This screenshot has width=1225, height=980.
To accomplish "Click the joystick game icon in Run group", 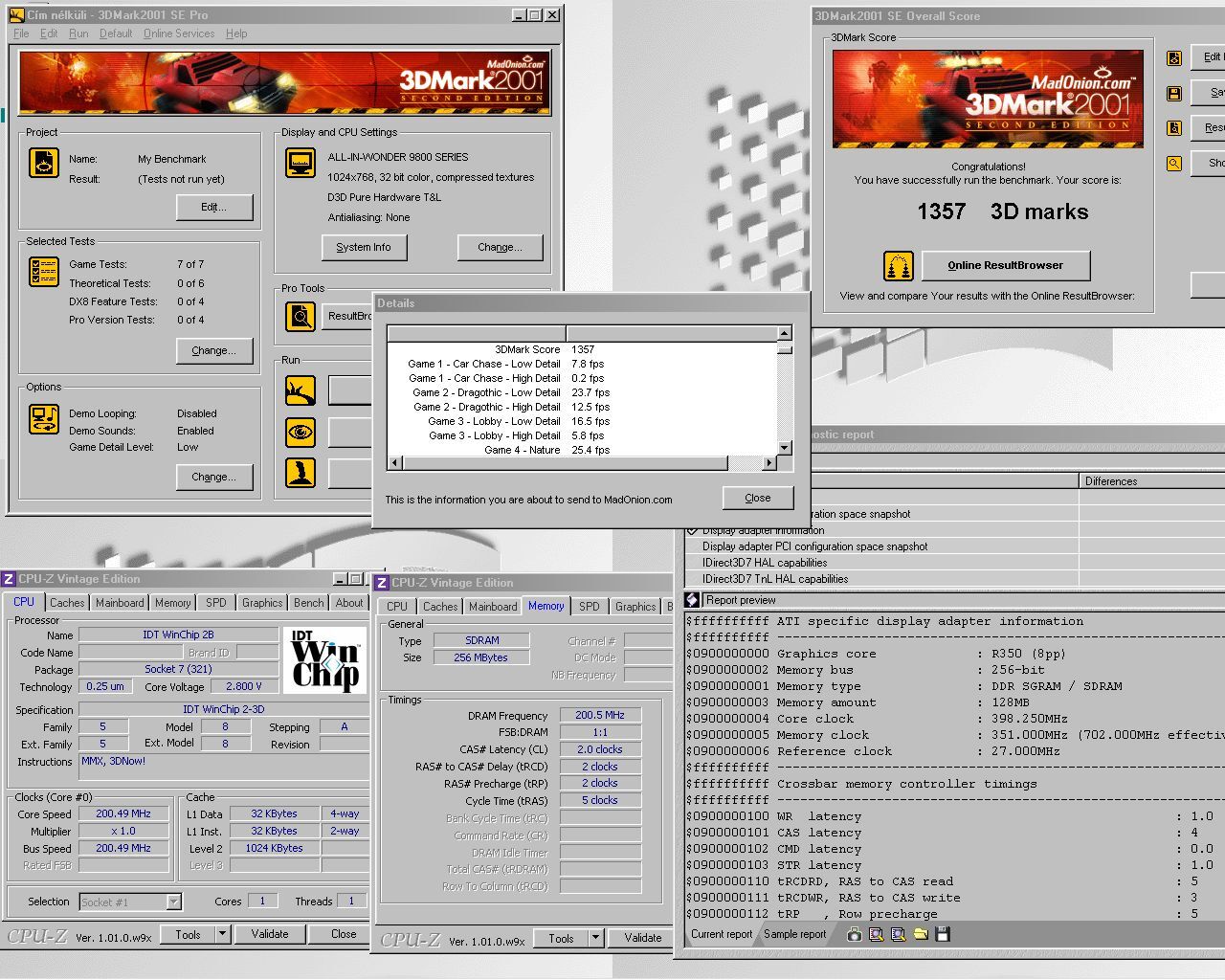I will coord(301,473).
